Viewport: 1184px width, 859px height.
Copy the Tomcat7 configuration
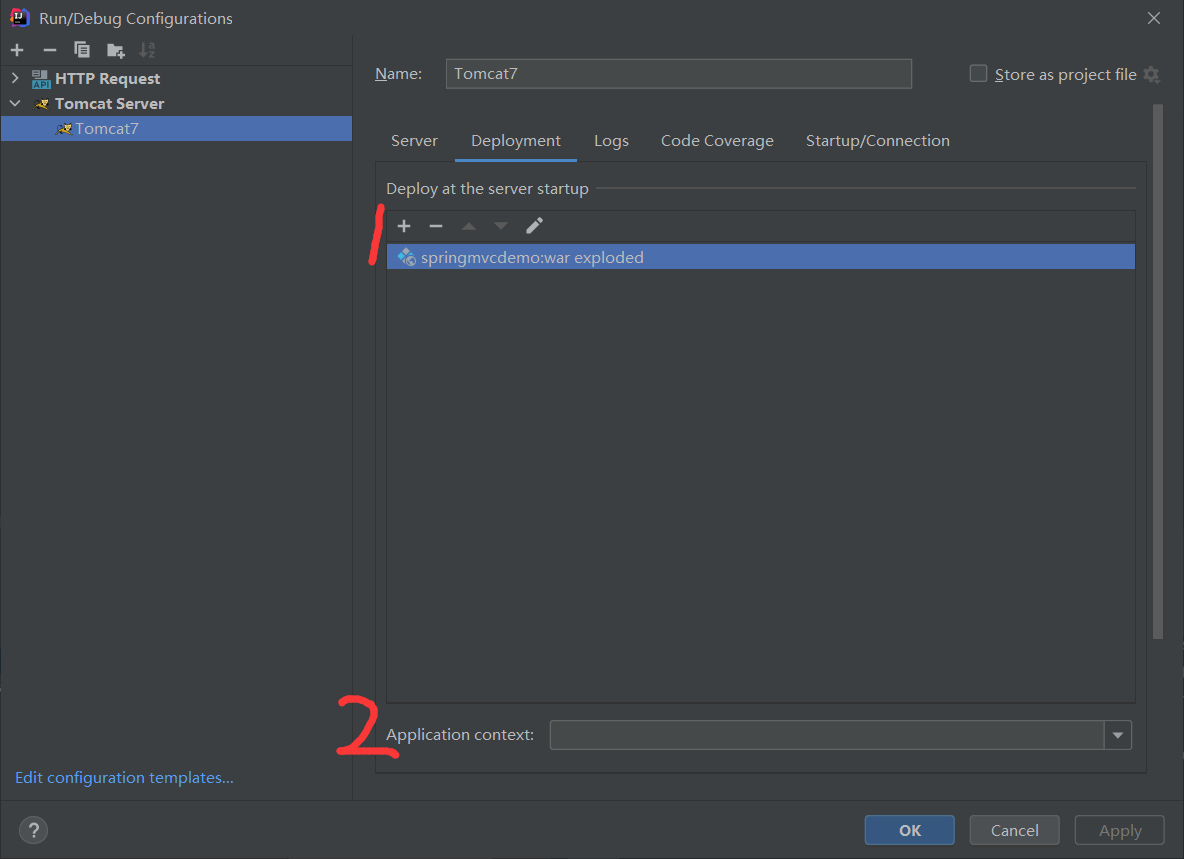click(82, 49)
